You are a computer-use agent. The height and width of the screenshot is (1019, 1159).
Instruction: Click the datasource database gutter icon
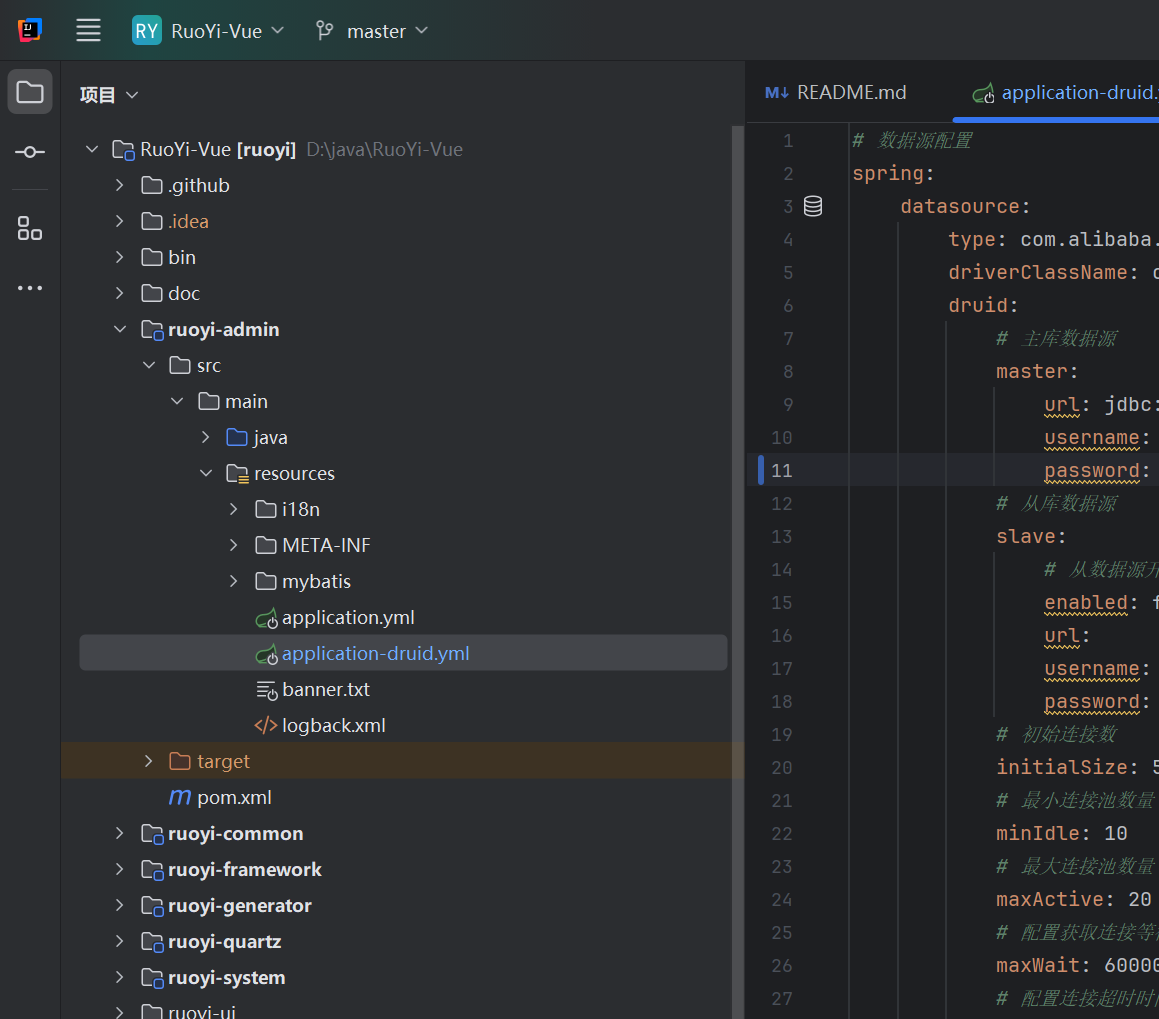click(813, 206)
